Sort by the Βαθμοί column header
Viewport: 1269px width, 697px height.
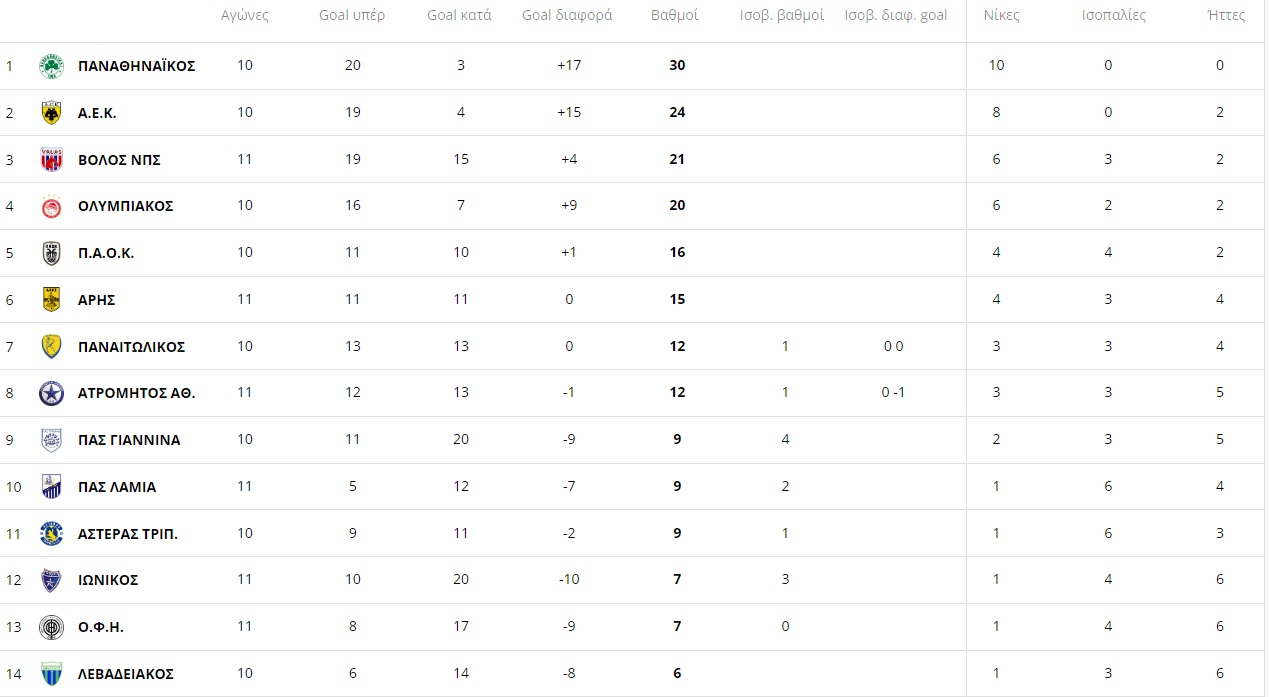[675, 16]
